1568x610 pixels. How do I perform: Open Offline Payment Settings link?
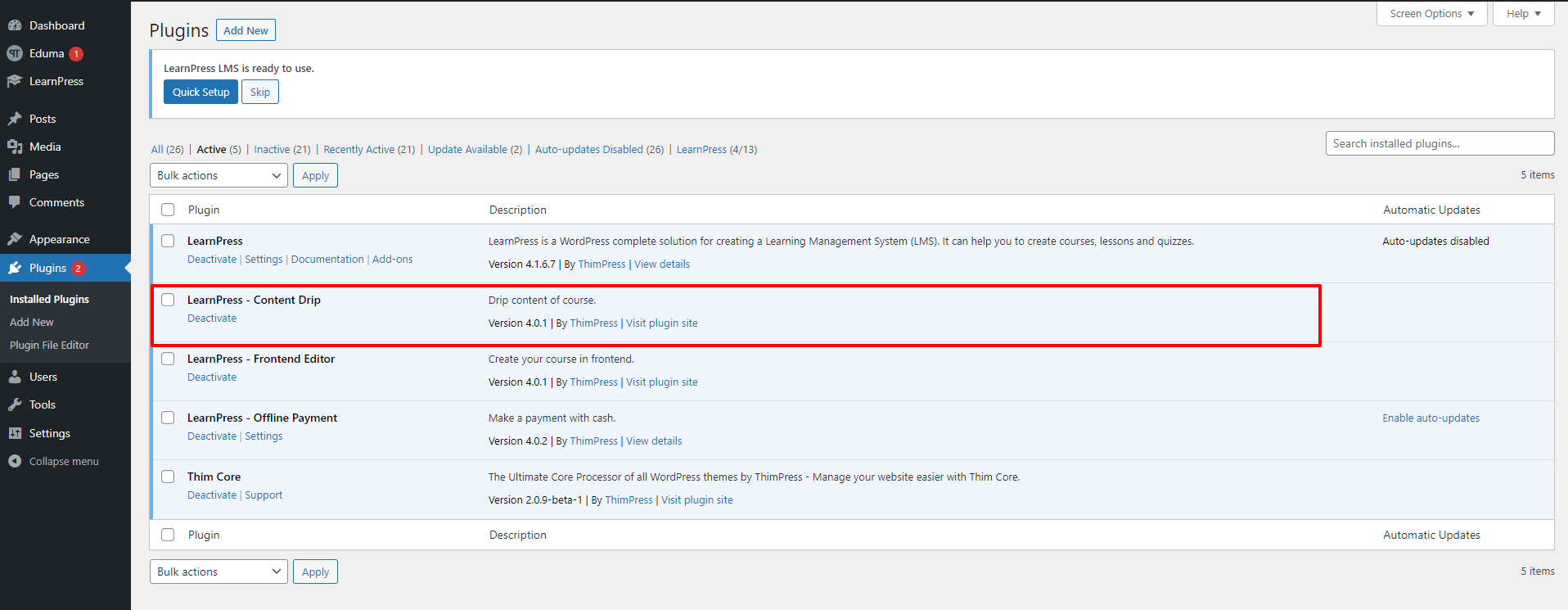264,436
